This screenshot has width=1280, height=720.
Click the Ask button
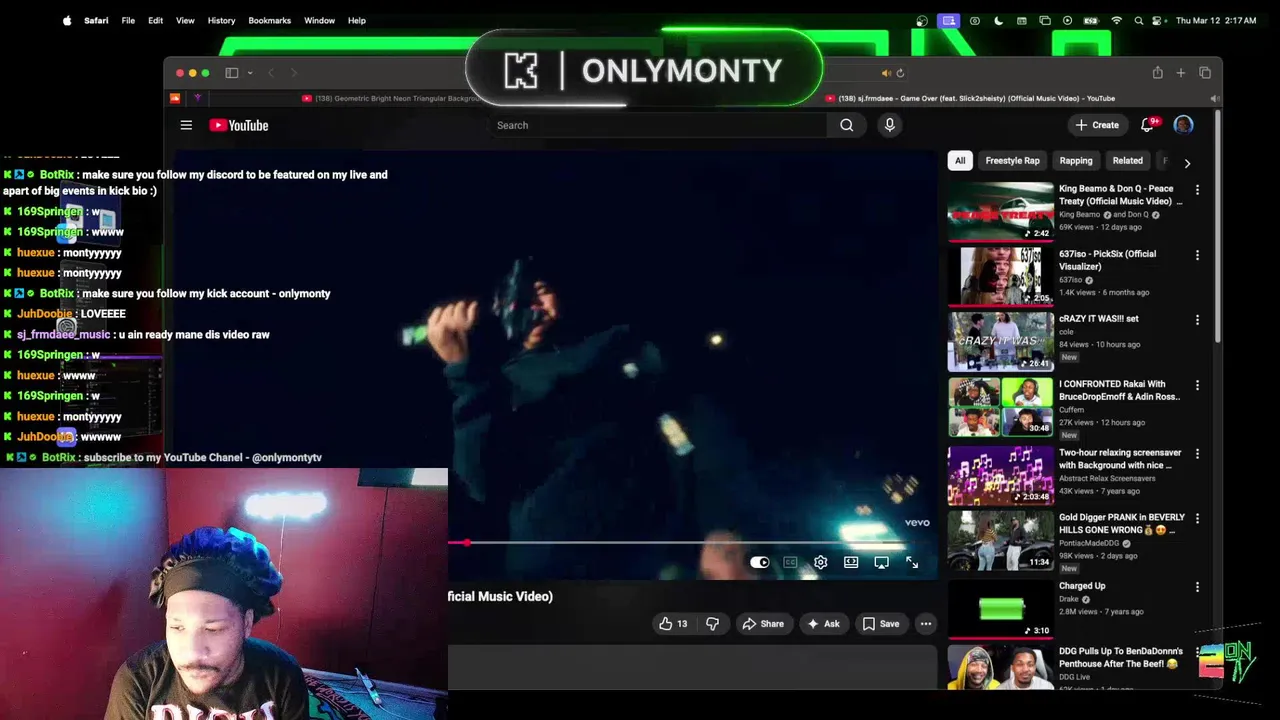pyautogui.click(x=823, y=624)
